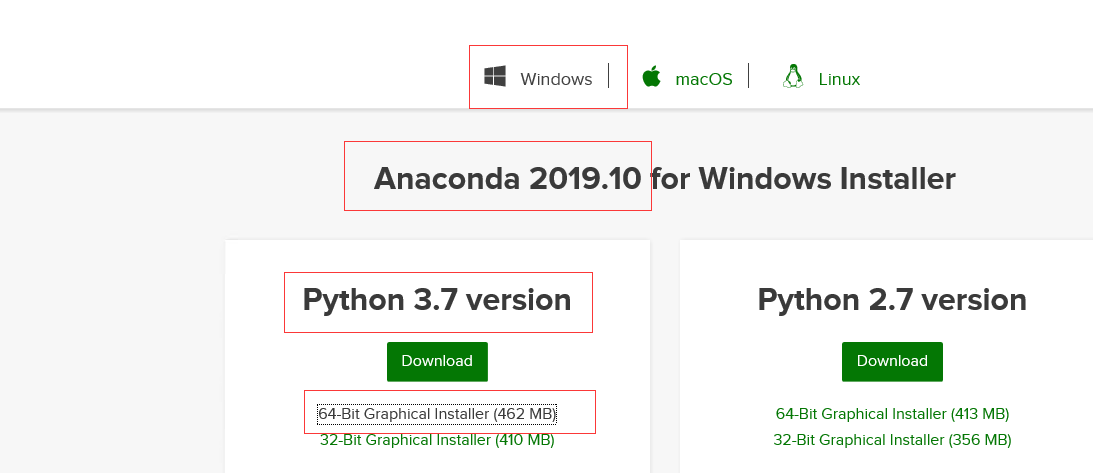The image size is (1093, 473).
Task: Select the Windows tab label
Action: [x=556, y=79]
